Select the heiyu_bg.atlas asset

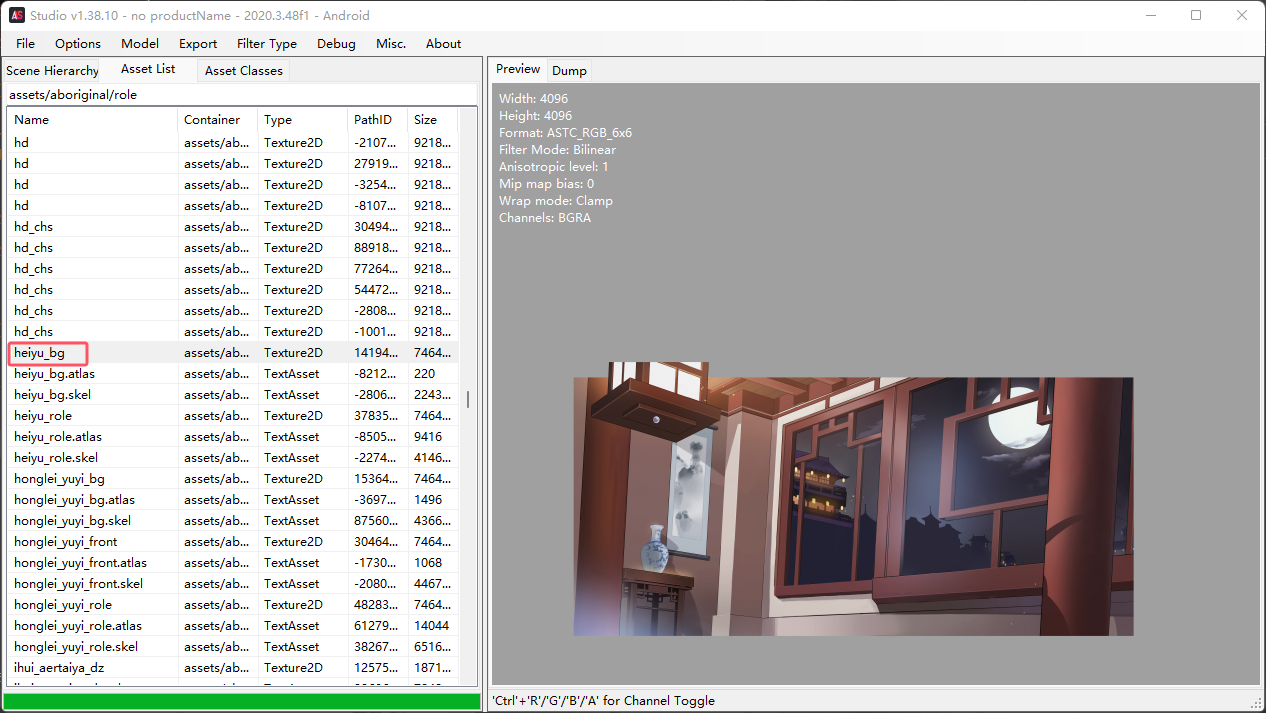click(x=233, y=374)
